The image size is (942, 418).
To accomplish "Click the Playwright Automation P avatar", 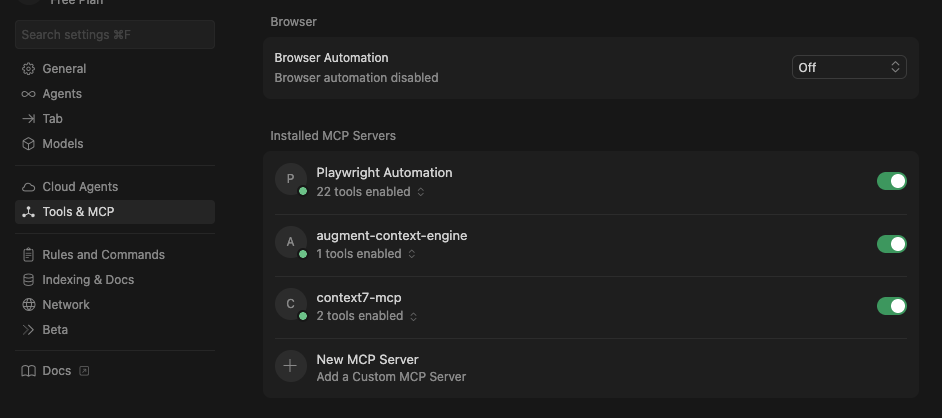I will click(x=291, y=179).
